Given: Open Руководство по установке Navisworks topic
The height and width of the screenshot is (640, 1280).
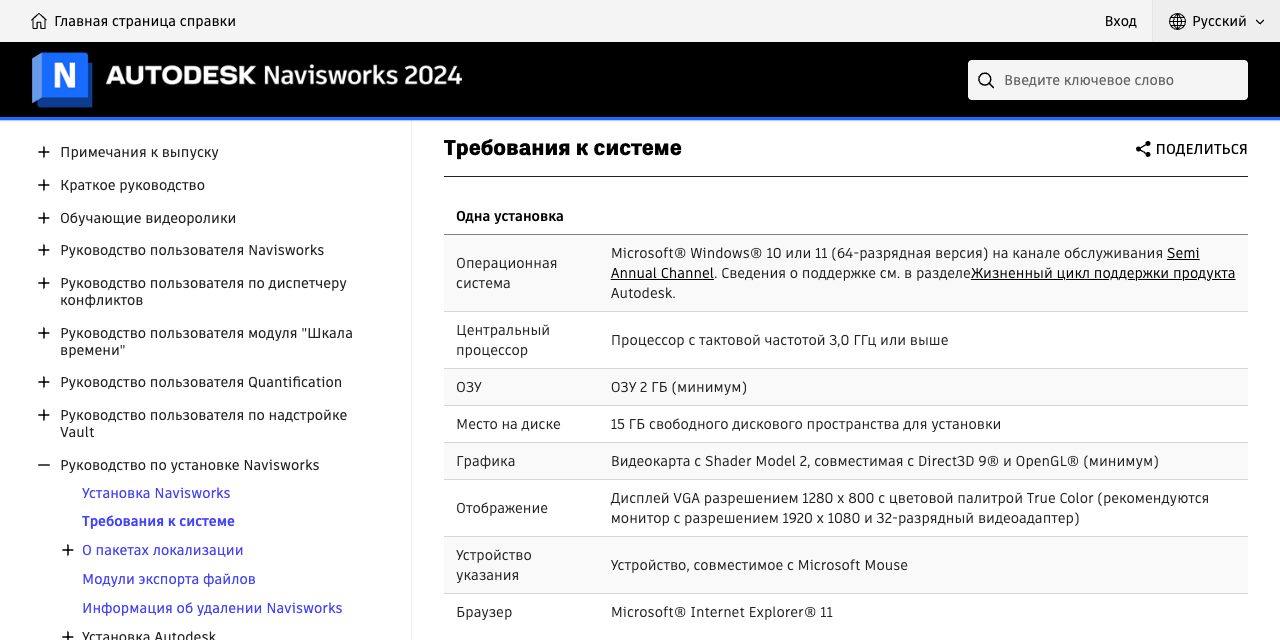Looking at the screenshot, I should point(190,465).
